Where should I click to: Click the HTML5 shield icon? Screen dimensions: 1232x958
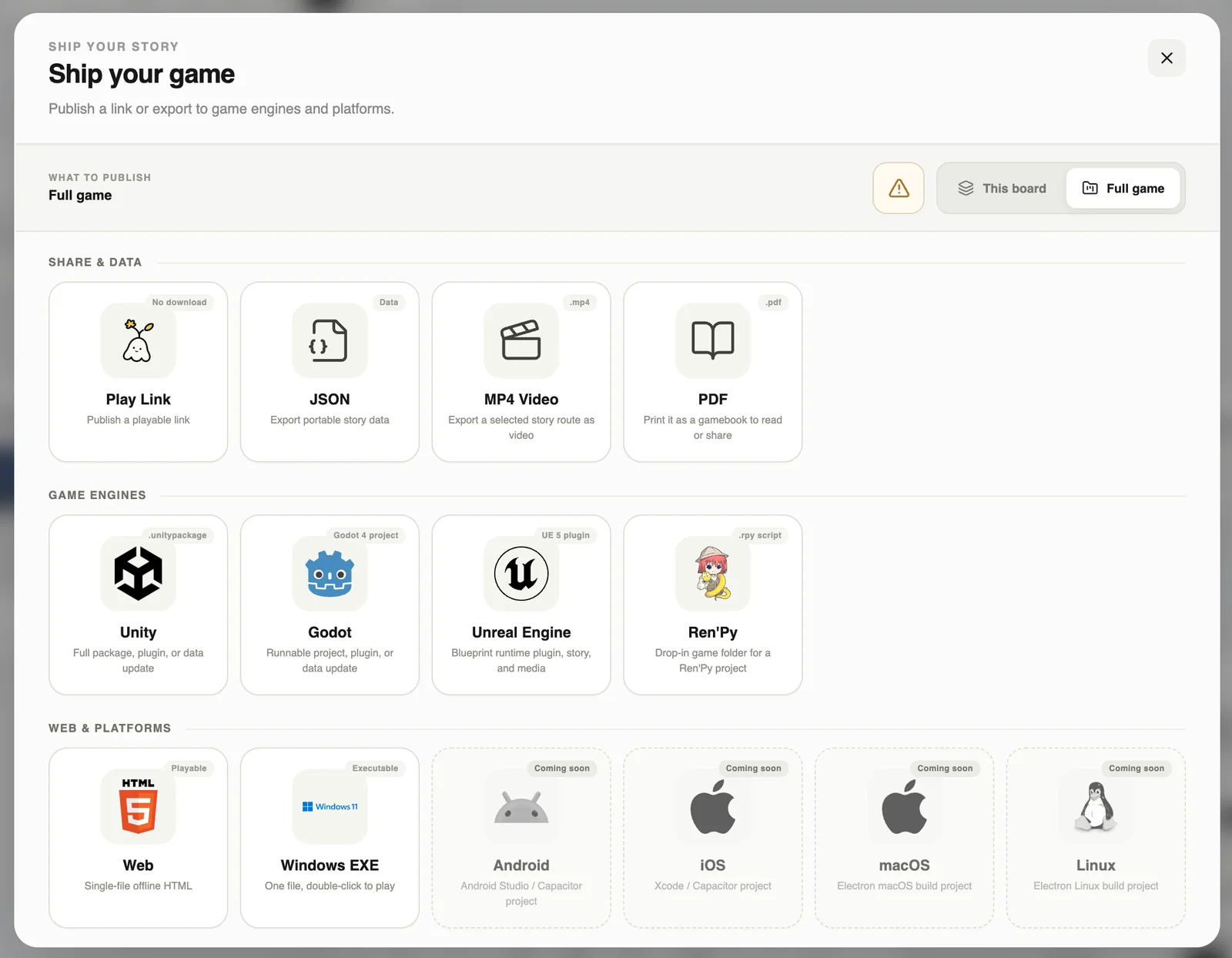point(139,806)
